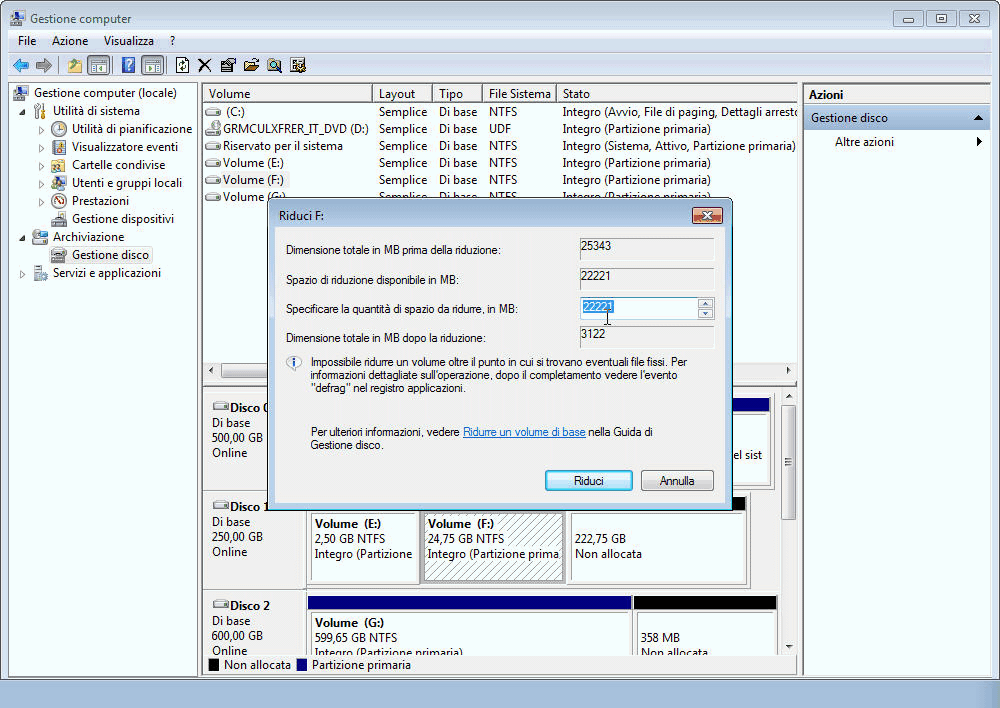Expand Utilità di pianificazione node
The image size is (1000, 708).
(41, 129)
